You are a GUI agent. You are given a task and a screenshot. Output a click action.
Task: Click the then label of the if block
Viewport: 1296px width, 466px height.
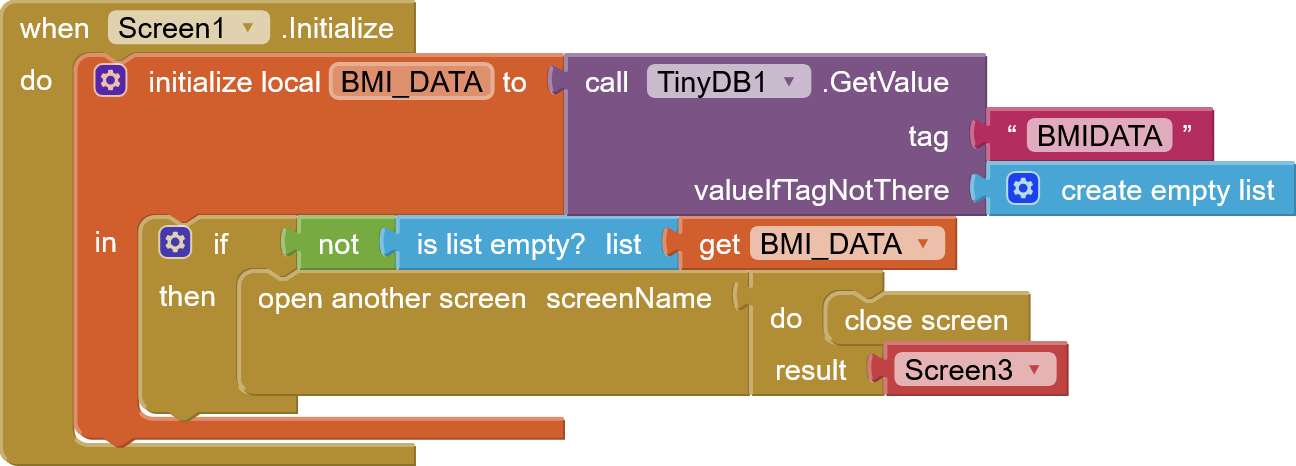coord(187,296)
